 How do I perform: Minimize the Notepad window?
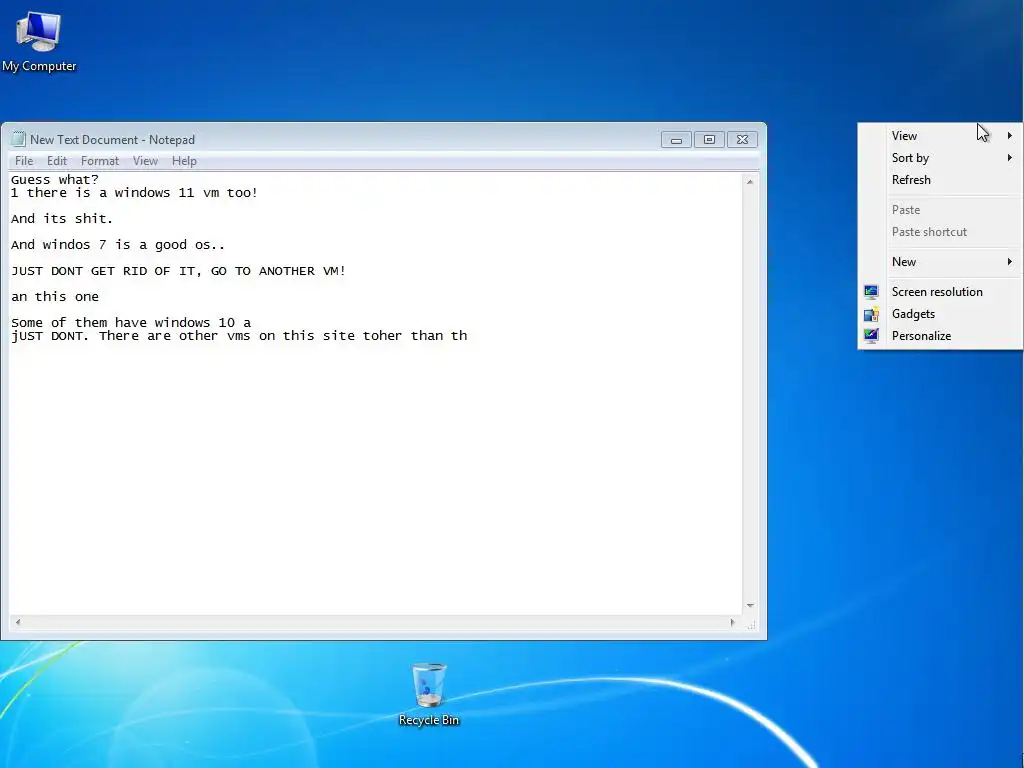point(676,139)
